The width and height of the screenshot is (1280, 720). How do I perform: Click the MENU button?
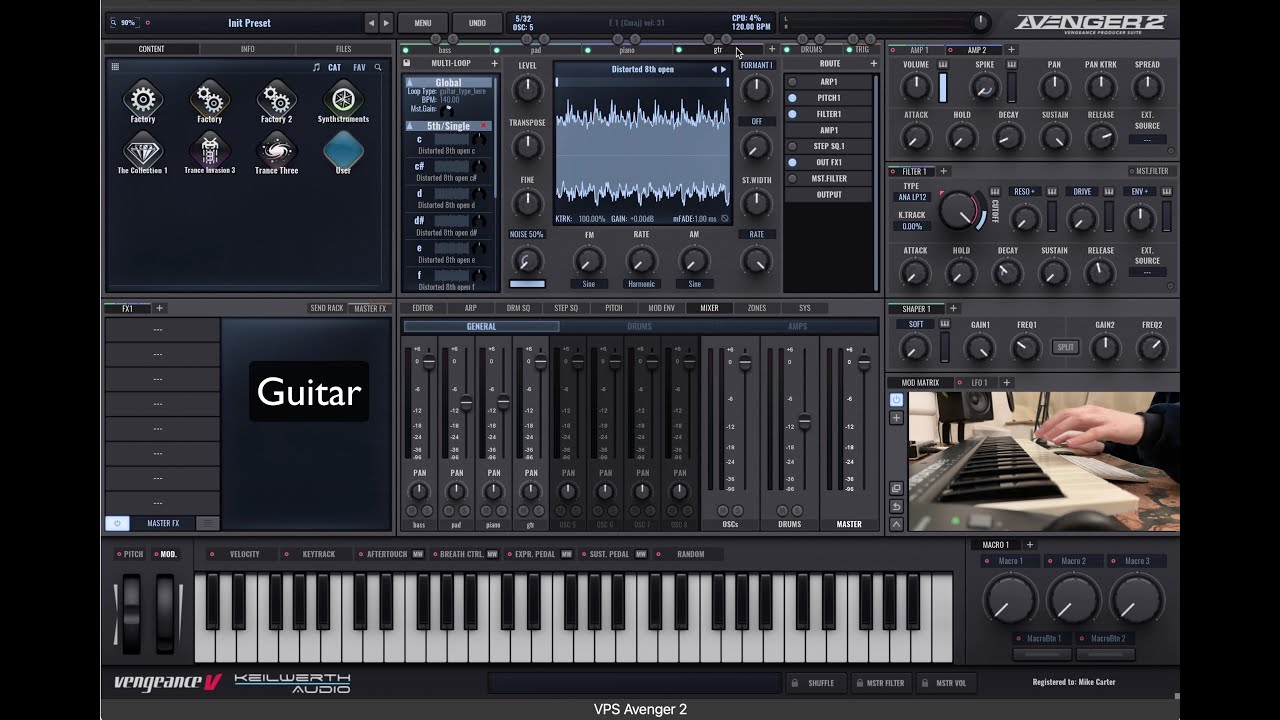click(x=423, y=22)
